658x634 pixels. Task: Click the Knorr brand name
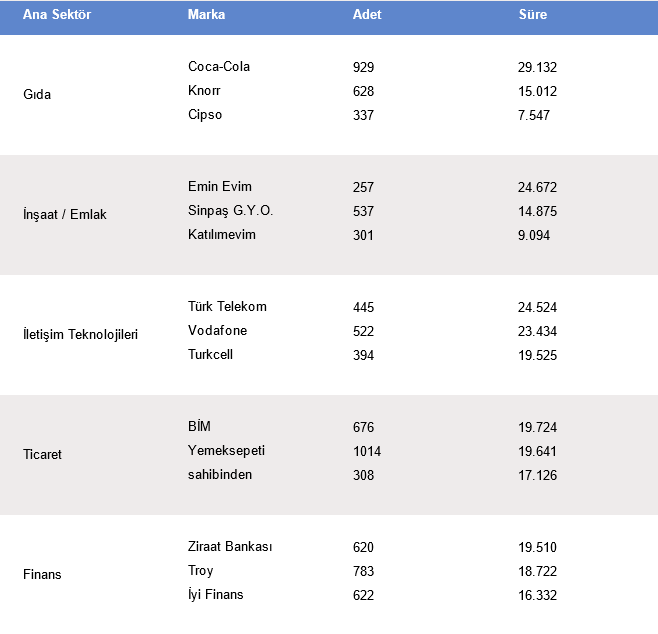click(x=204, y=91)
